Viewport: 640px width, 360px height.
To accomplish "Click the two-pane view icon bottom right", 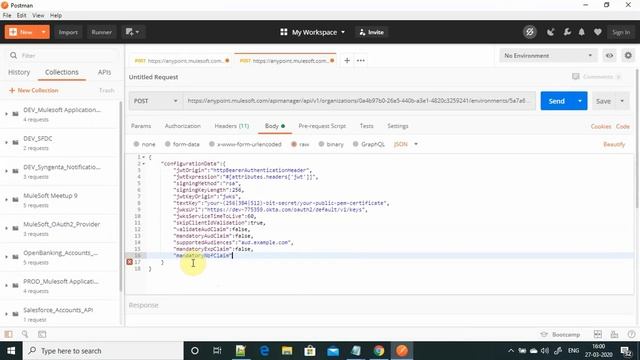I will [598, 334].
